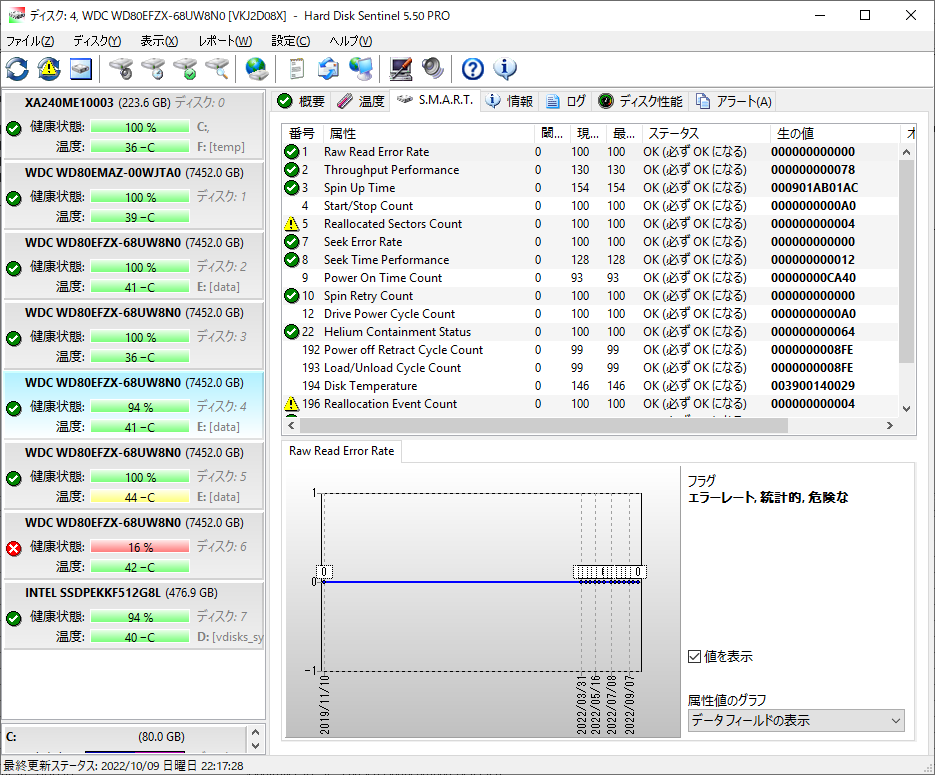This screenshot has height=775, width=935.
Task: Switch to the 温度 tab
Action: point(361,101)
